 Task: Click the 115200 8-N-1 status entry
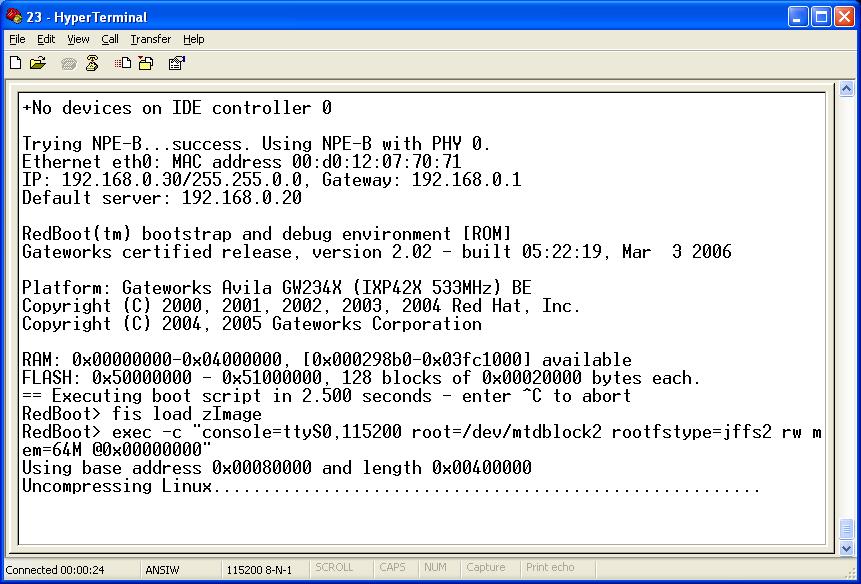pos(259,570)
